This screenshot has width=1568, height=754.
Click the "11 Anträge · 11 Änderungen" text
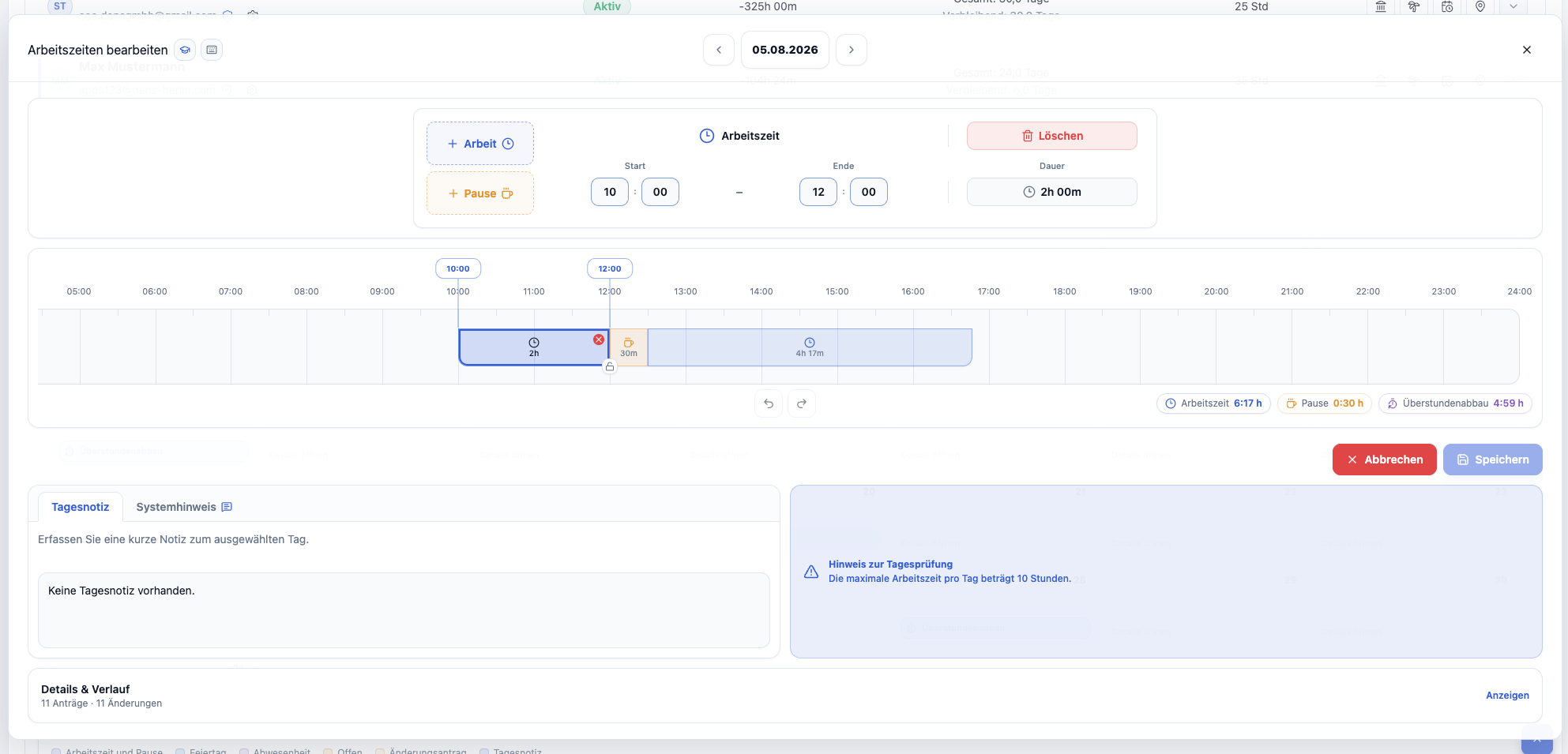pos(101,703)
